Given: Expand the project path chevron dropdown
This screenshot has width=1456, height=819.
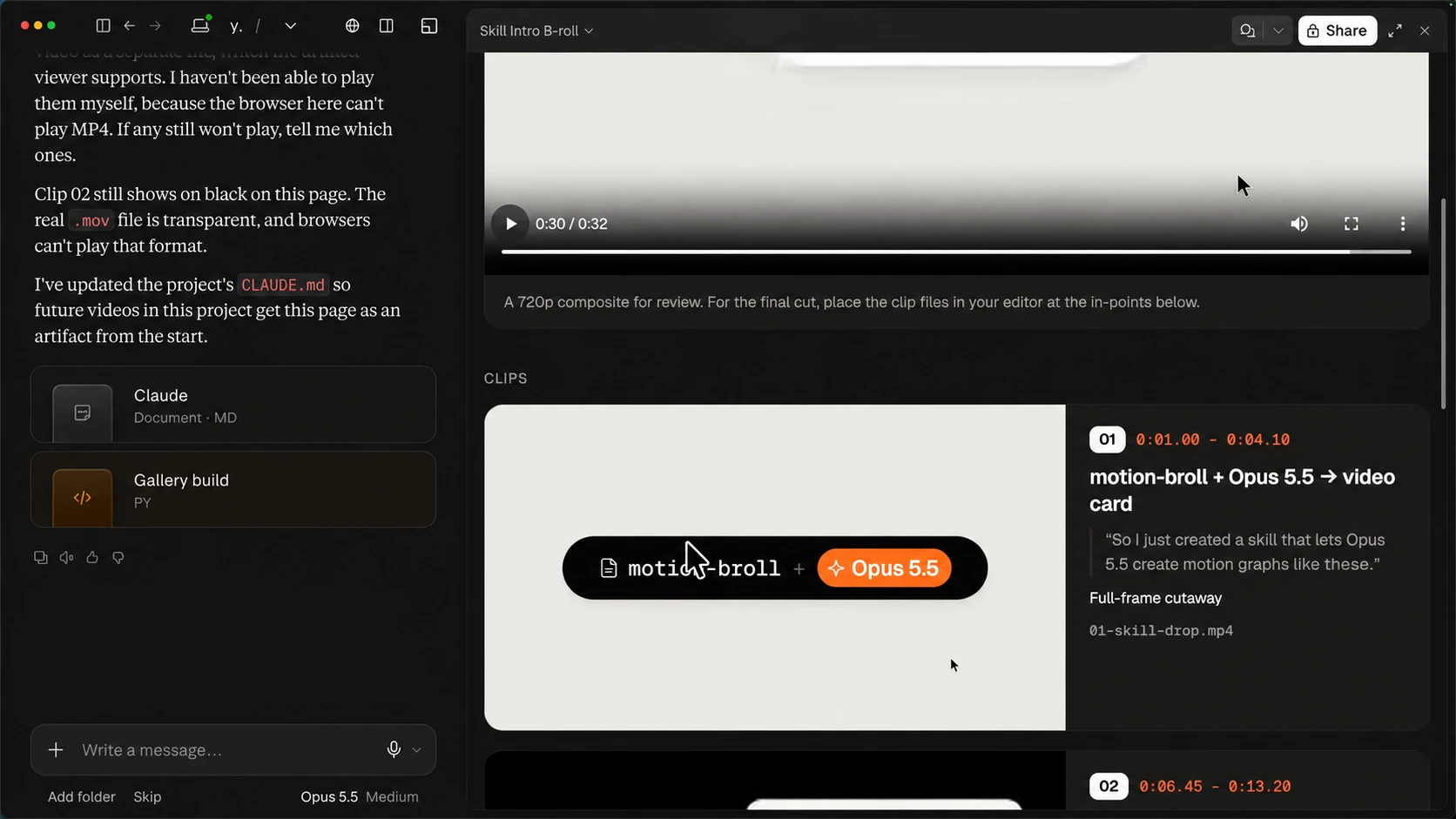Looking at the screenshot, I should [x=291, y=26].
